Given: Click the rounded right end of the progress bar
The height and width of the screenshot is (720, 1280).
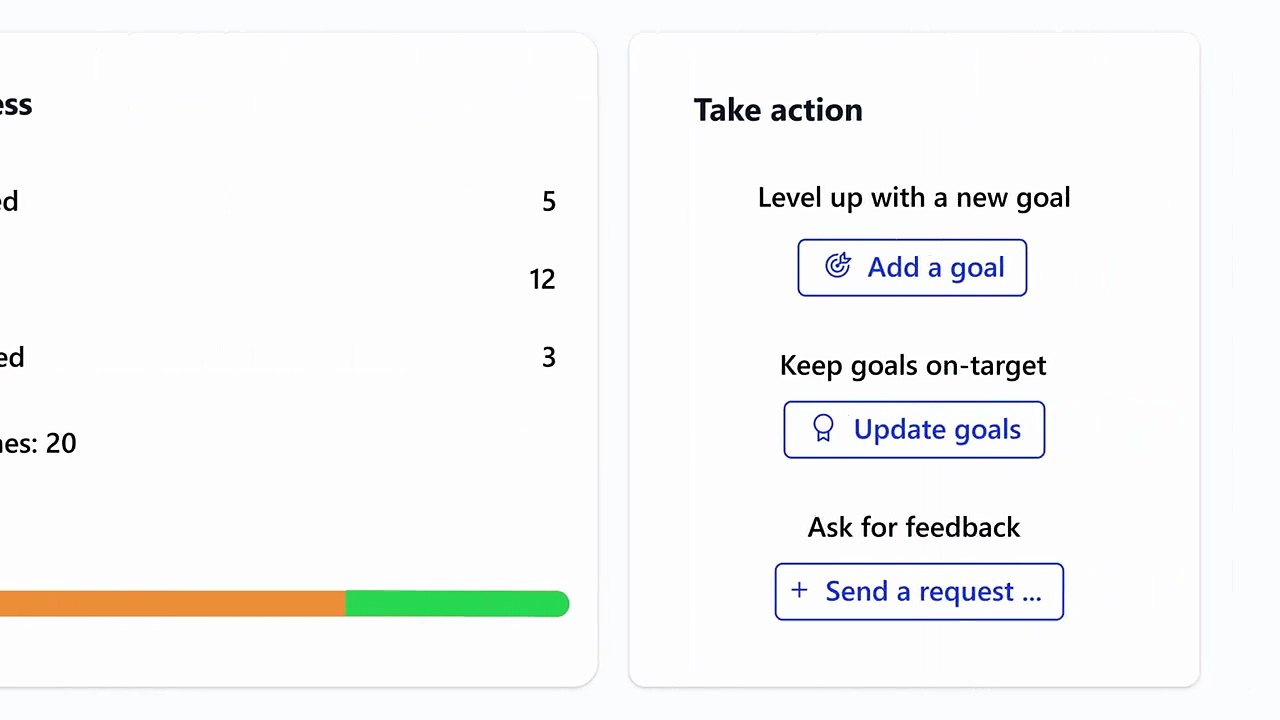Looking at the screenshot, I should [562, 604].
